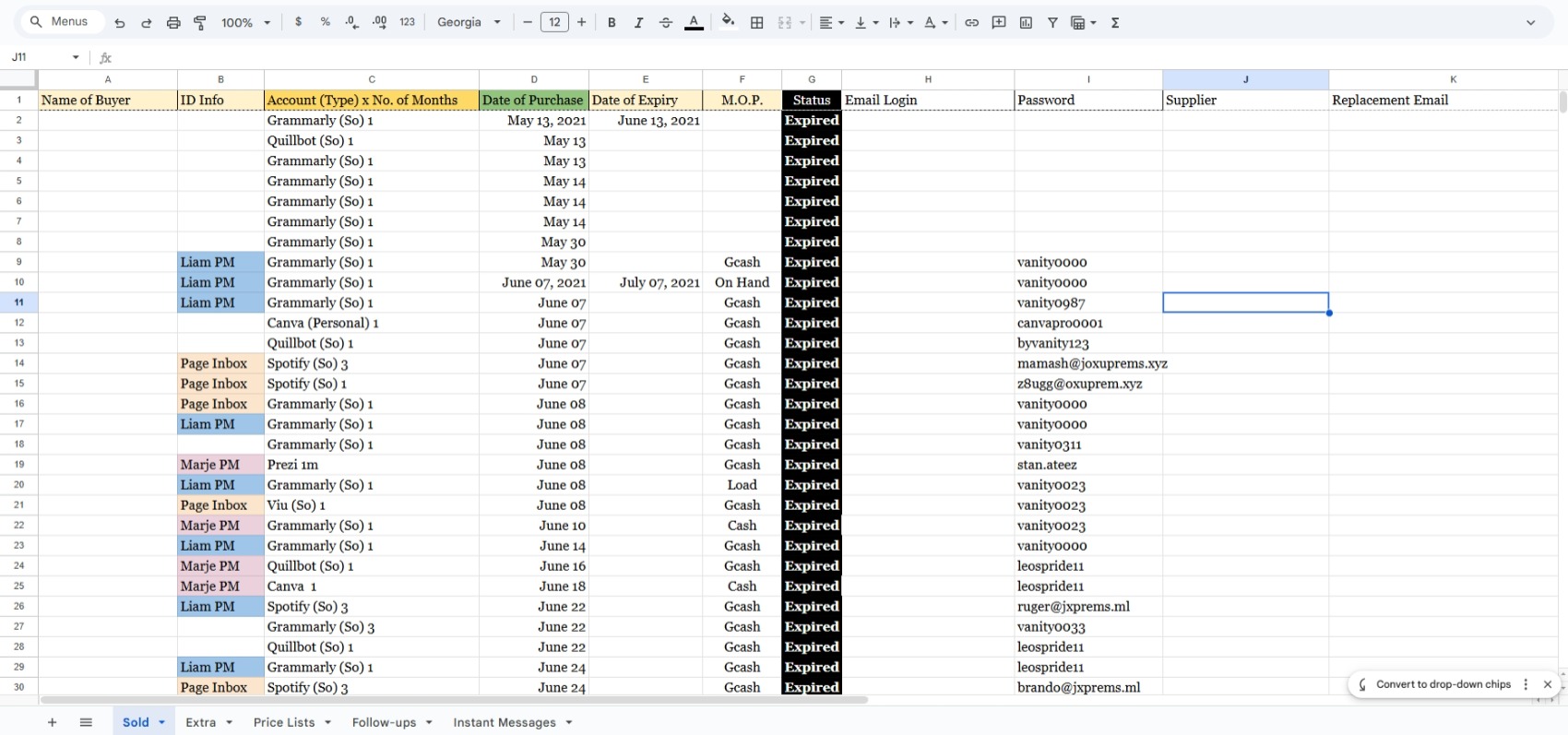Insert a link
The image size is (1568, 735).
coord(972,22)
